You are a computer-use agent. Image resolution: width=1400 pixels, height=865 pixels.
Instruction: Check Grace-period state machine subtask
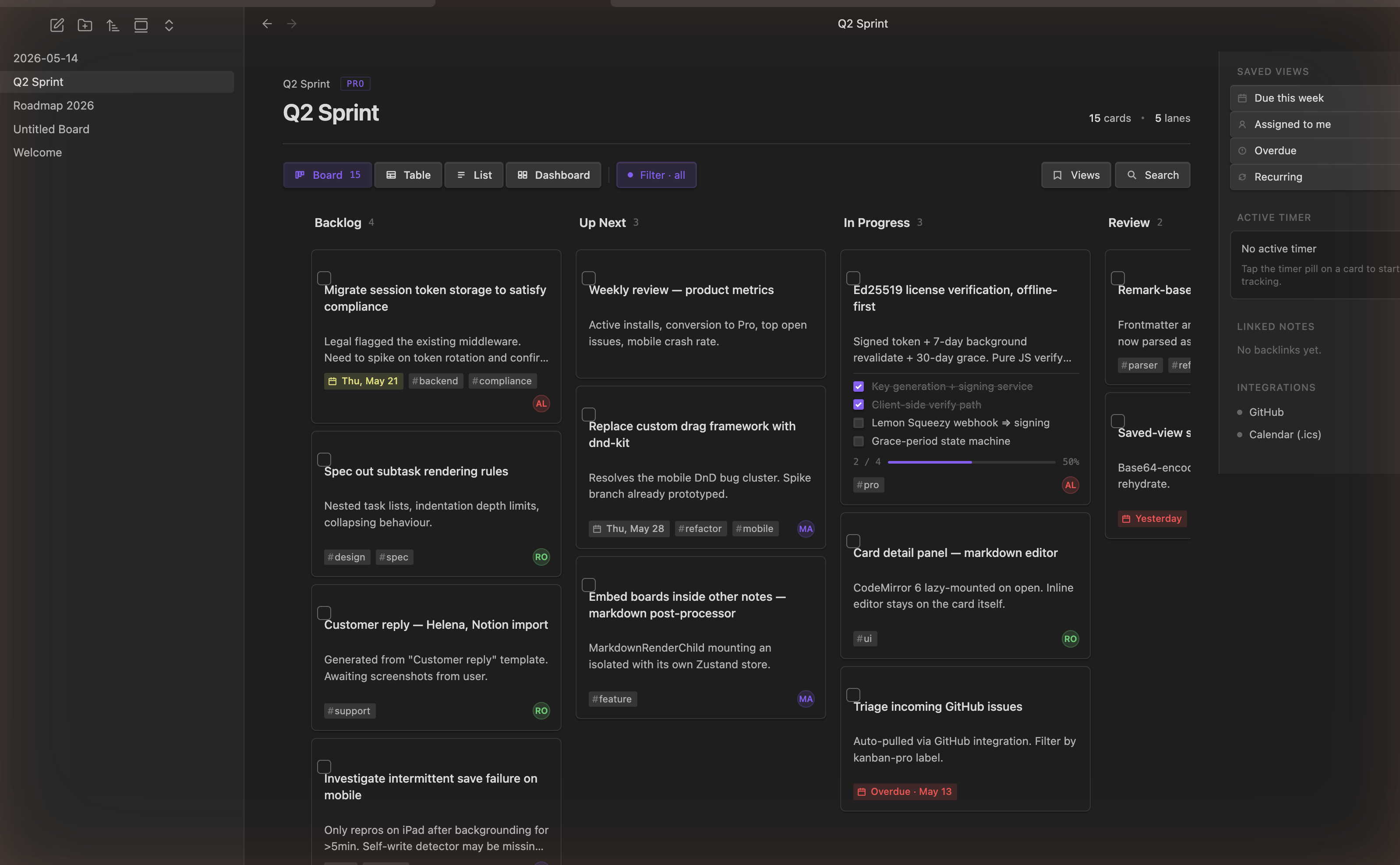[859, 441]
